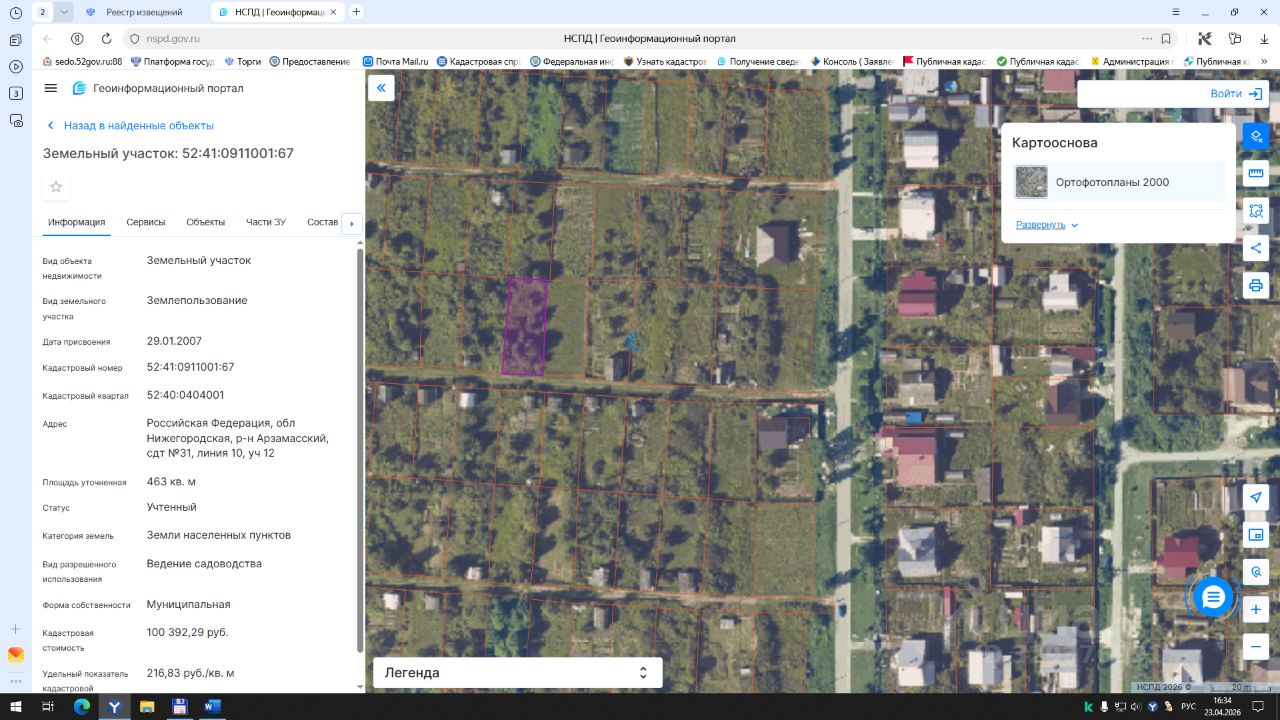The height and width of the screenshot is (720, 1280).
Task: Open the Администрация bookmark
Action: click(1131, 61)
